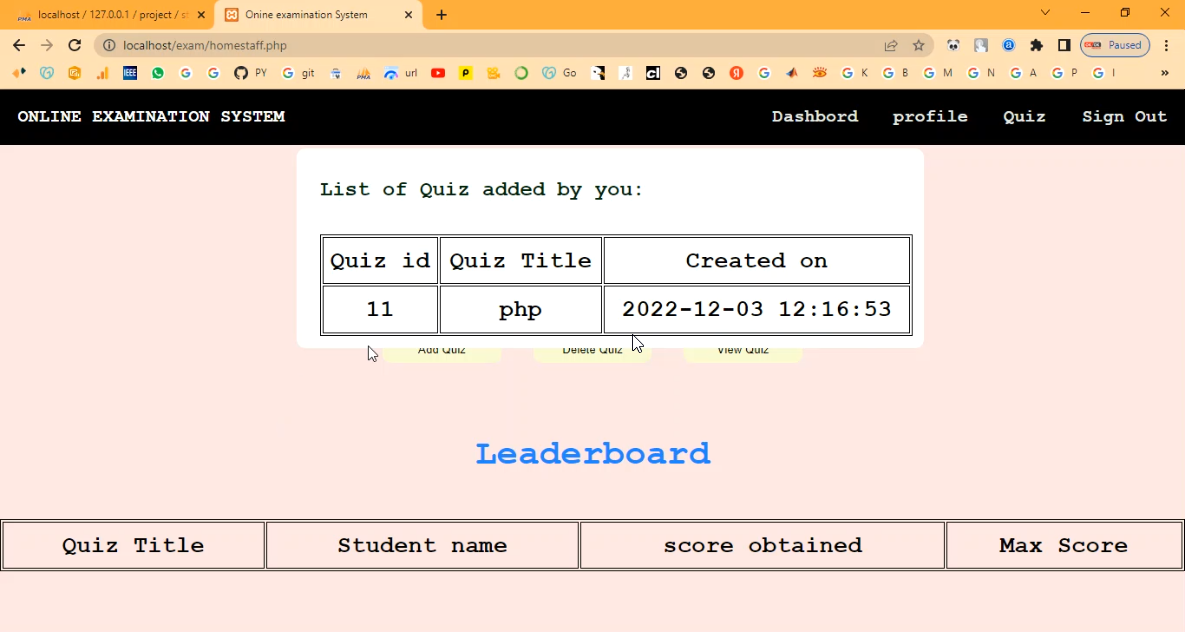Click the panda extension icon
Screen dimensions: 1185x632
pos(953,45)
